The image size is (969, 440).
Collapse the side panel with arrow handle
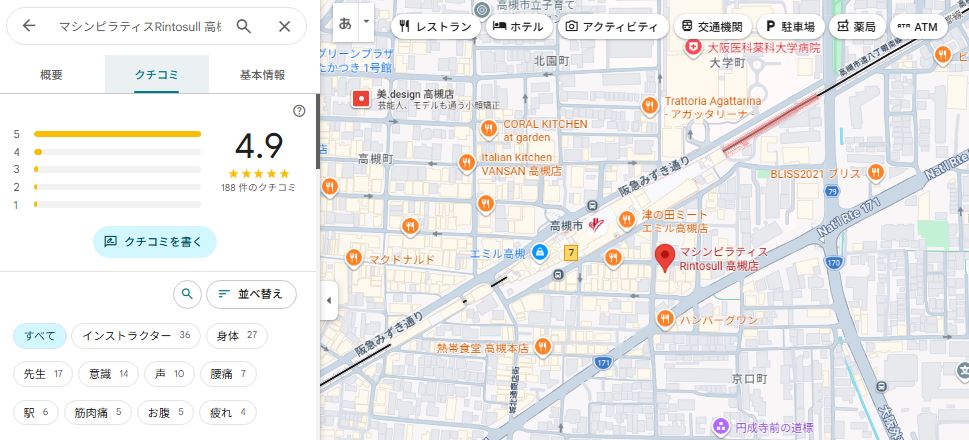point(329,300)
